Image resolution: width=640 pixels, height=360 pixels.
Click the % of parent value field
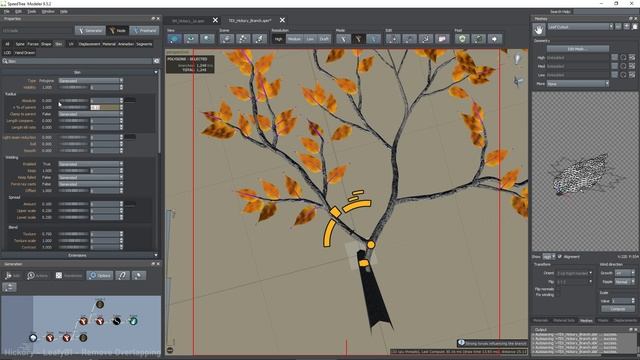point(105,107)
